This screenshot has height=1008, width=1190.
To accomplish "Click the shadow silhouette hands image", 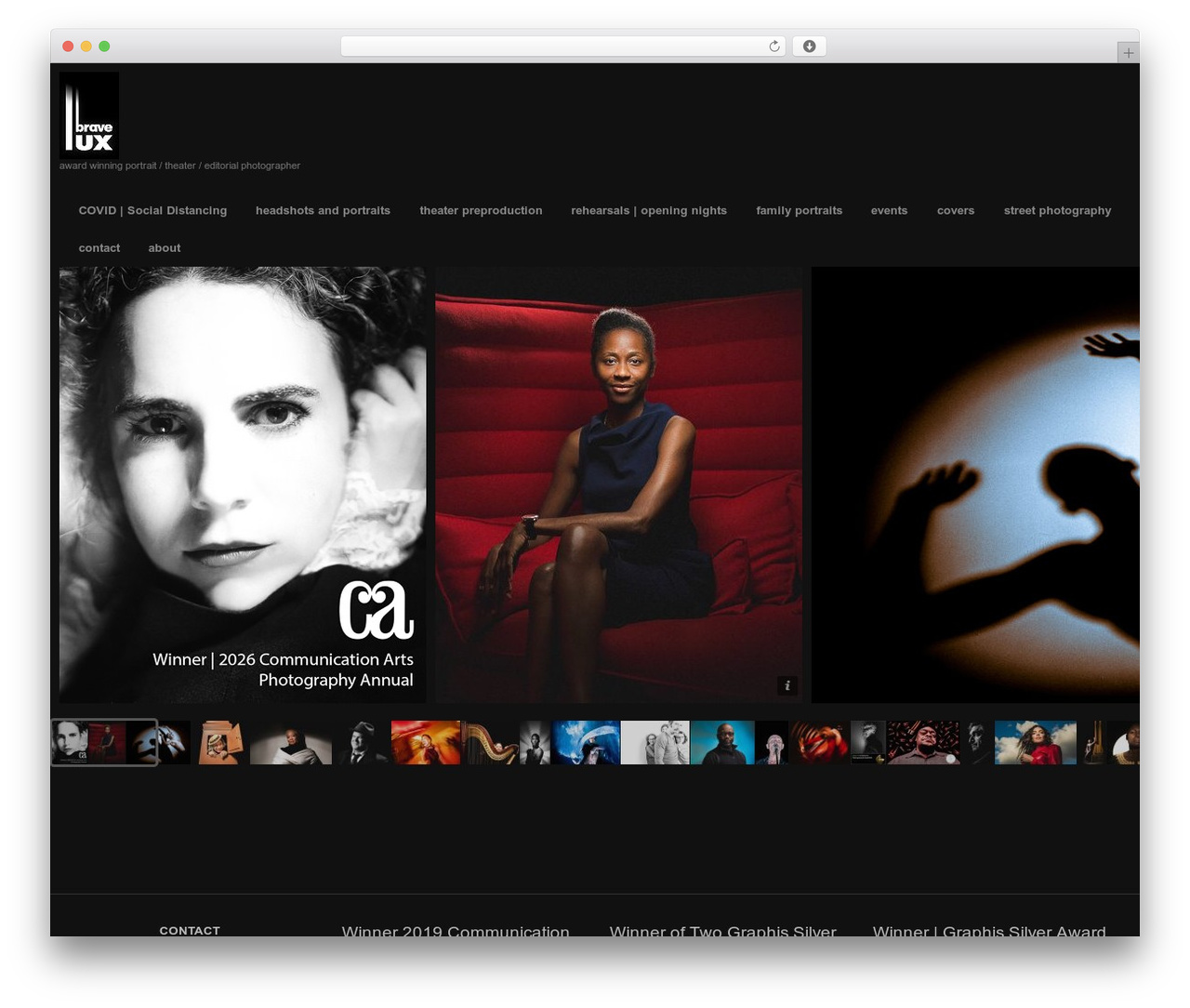I will coord(975,484).
